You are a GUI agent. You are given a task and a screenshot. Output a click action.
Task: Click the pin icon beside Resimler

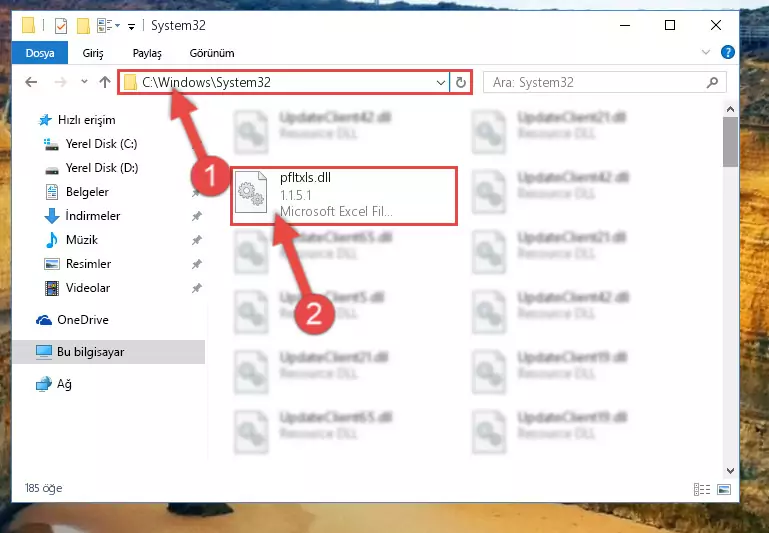197,264
